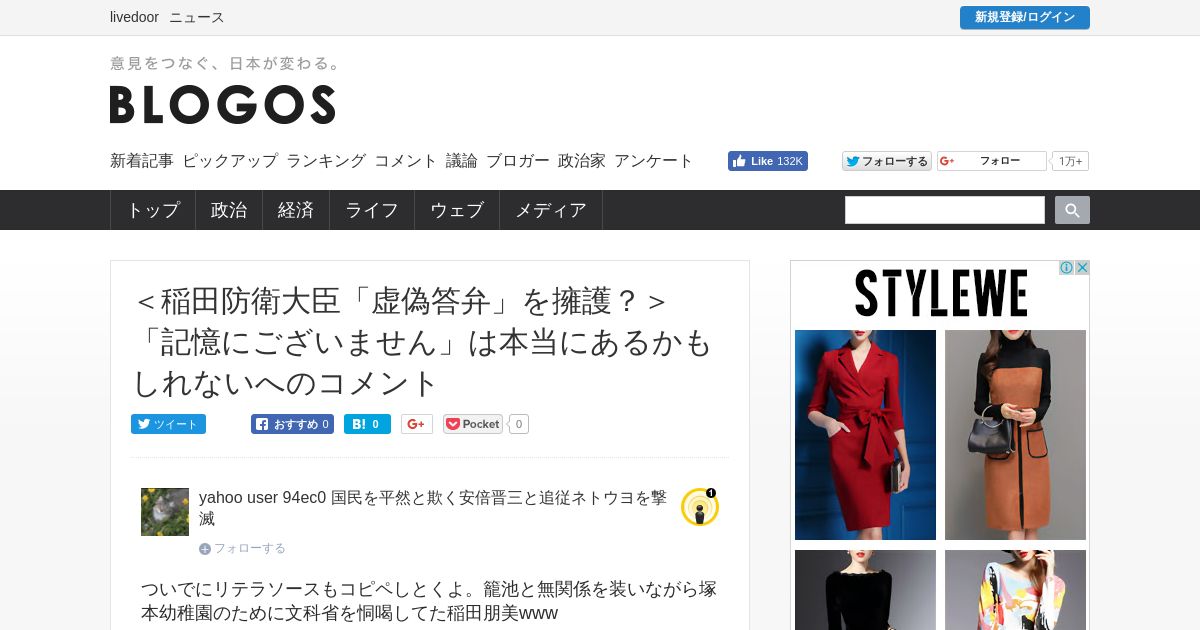The image size is (1200, 630).
Task: Share the article on Google+ (G+ button)
Action: point(417,424)
